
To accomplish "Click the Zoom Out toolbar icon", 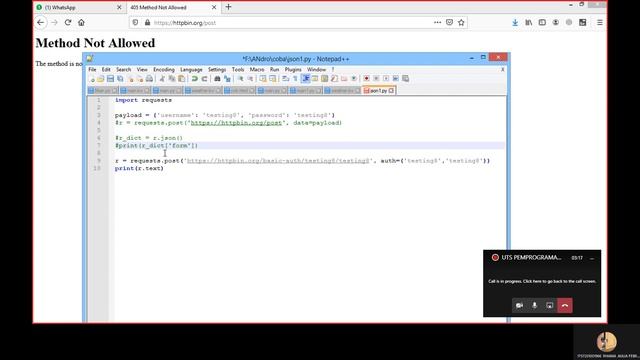I will click(250, 78).
